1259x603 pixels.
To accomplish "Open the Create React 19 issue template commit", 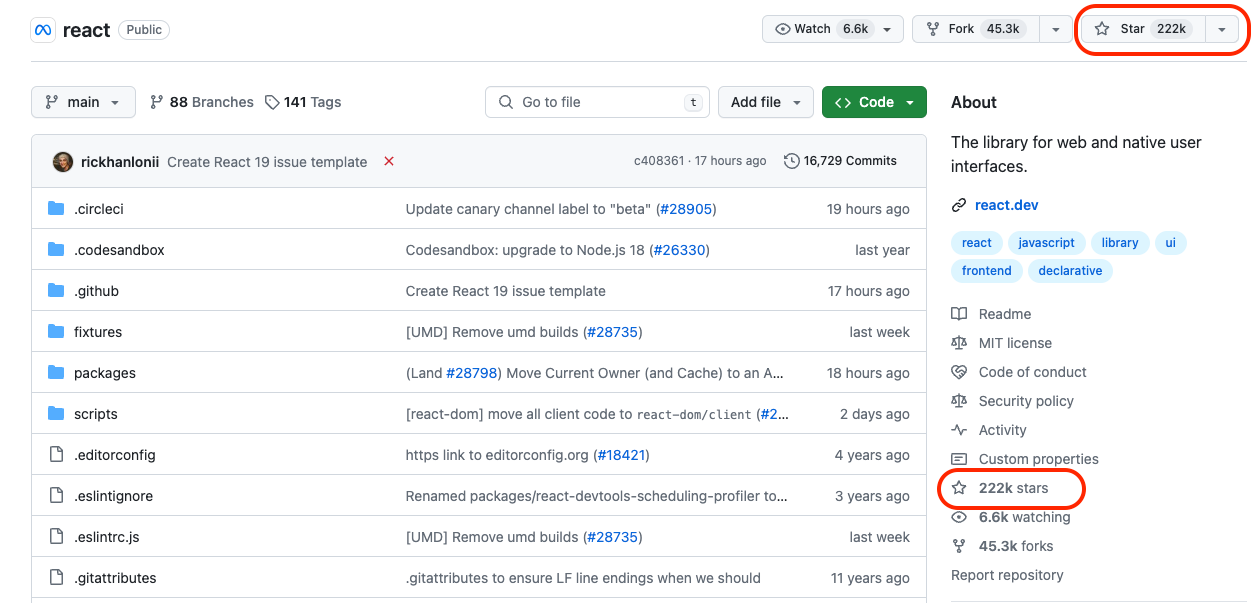I will tap(267, 162).
